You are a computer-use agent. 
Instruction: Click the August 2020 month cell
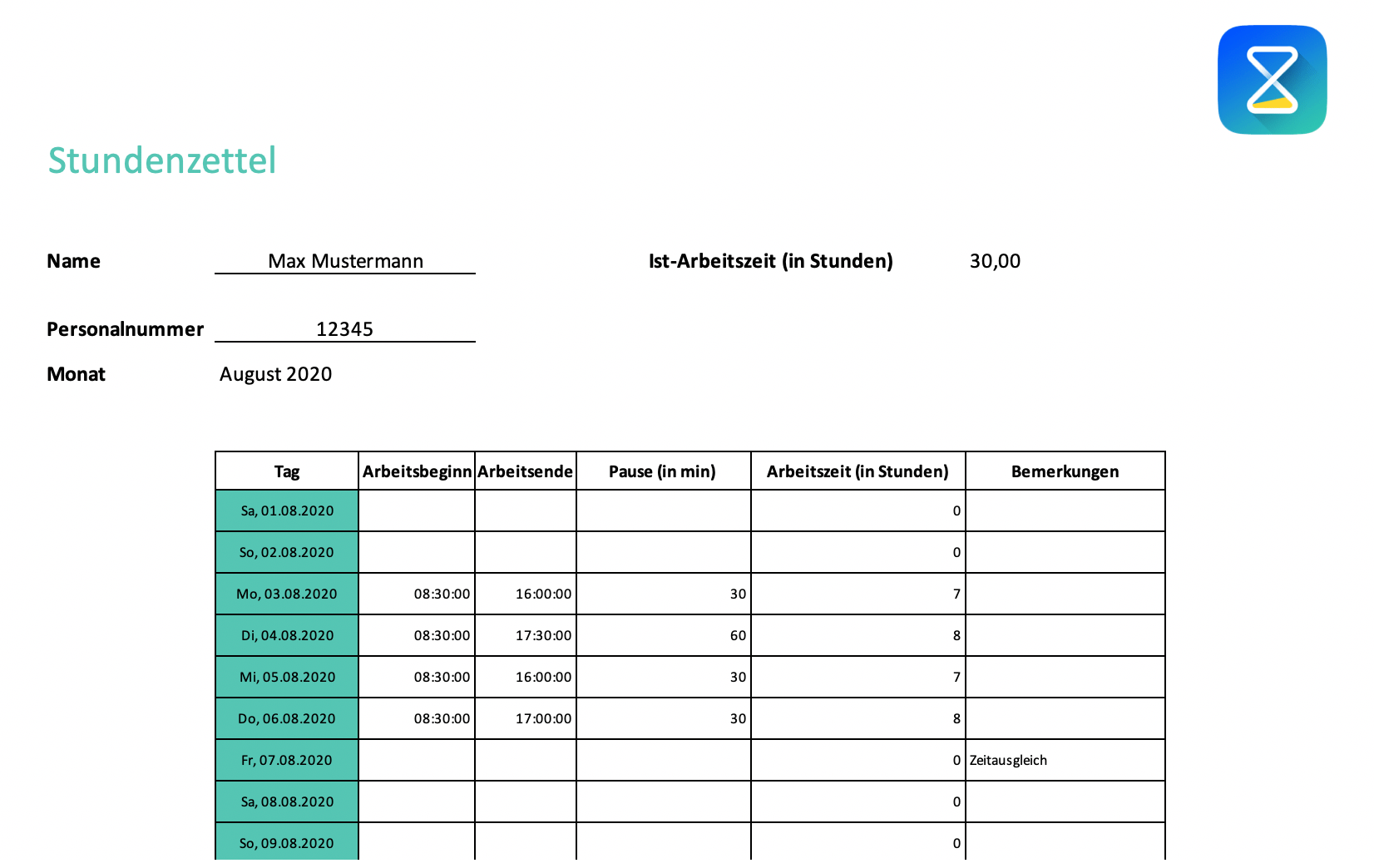[x=276, y=374]
